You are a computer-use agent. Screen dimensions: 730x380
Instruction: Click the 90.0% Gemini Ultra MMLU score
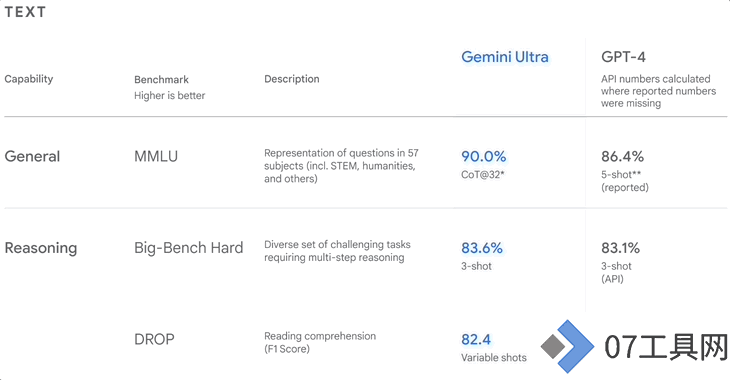click(x=484, y=156)
